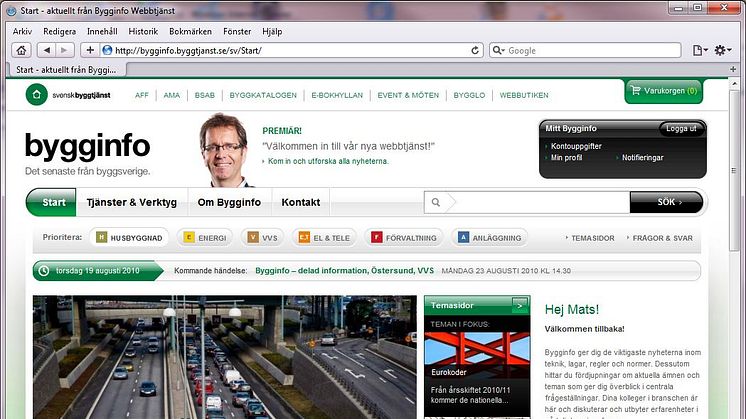Open the Varukorgen shopping cart
Screen dimensions: 746x419
pos(663,91)
